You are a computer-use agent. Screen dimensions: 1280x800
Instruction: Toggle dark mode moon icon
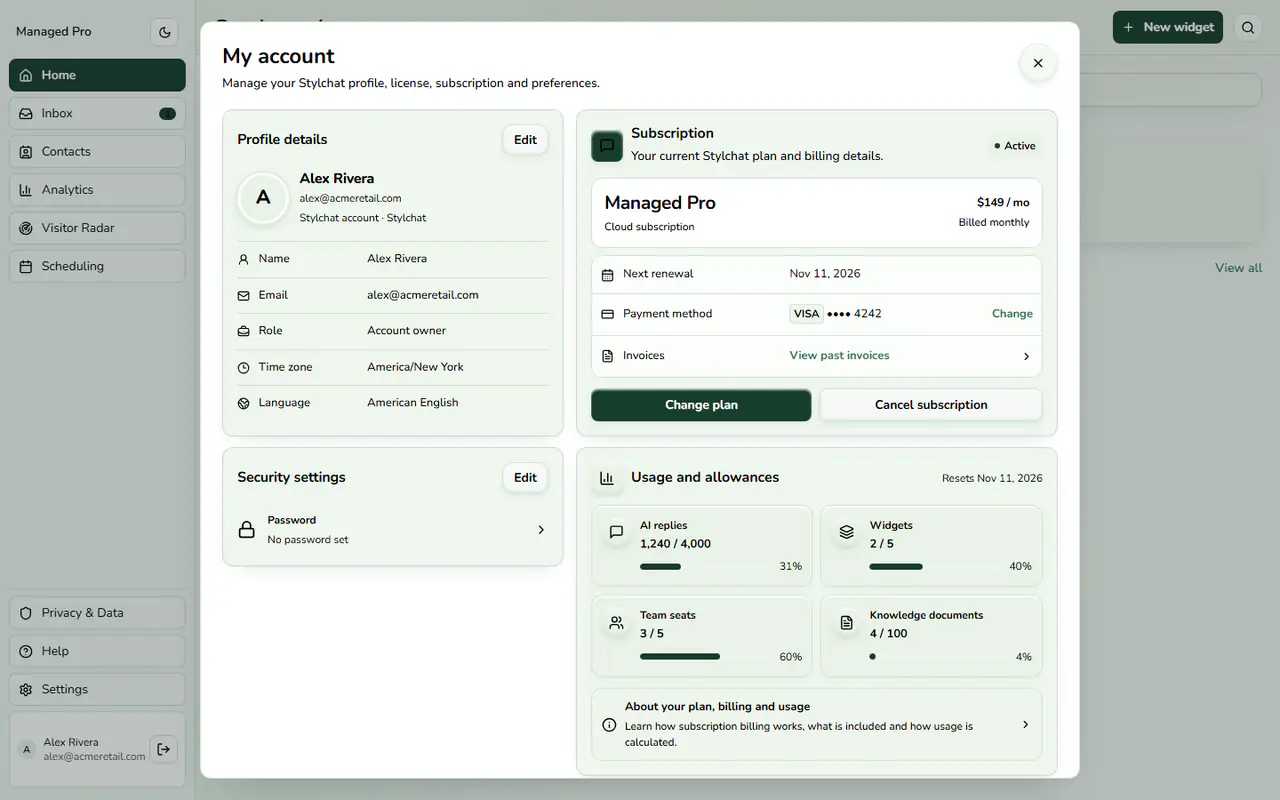pyautogui.click(x=165, y=32)
